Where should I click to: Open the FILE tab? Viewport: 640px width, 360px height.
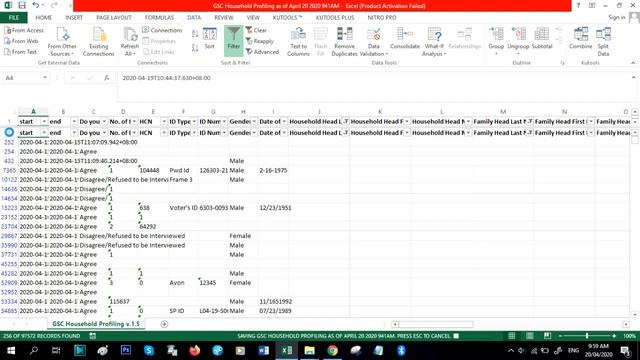tap(13, 18)
